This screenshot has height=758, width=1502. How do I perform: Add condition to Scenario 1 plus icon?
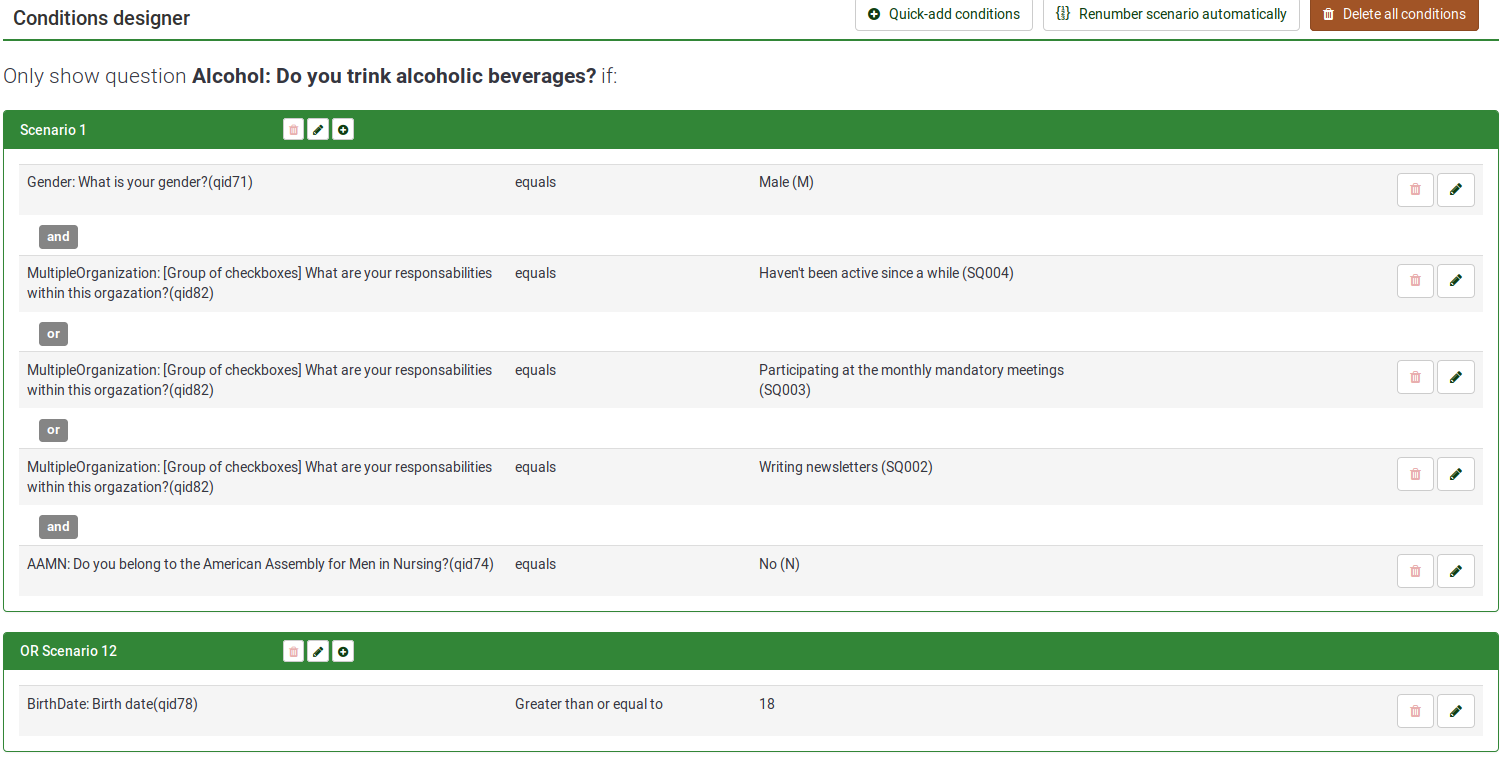tap(343, 130)
